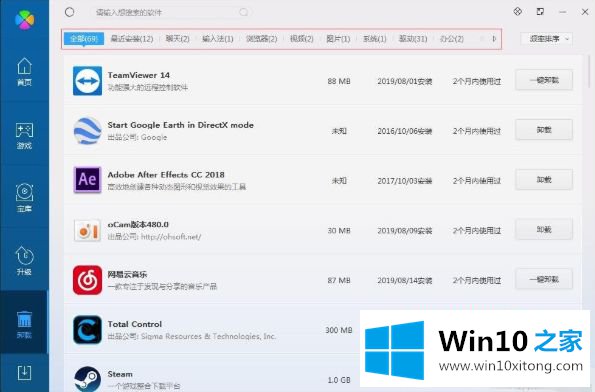Click the diamond skin icon in title bar
This screenshot has width=595, height=392.
click(518, 11)
